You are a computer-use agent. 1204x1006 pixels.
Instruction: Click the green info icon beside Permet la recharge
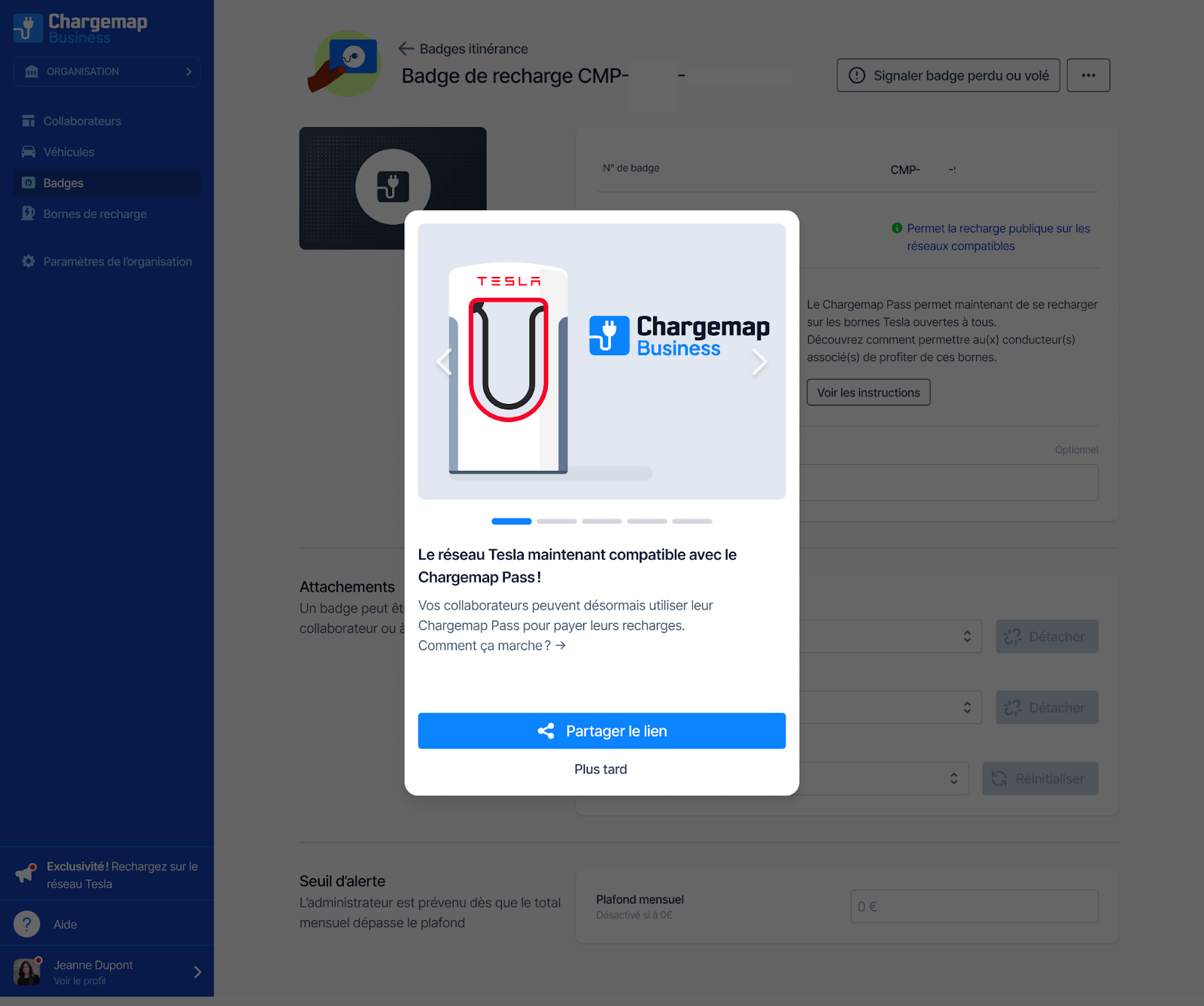point(897,228)
